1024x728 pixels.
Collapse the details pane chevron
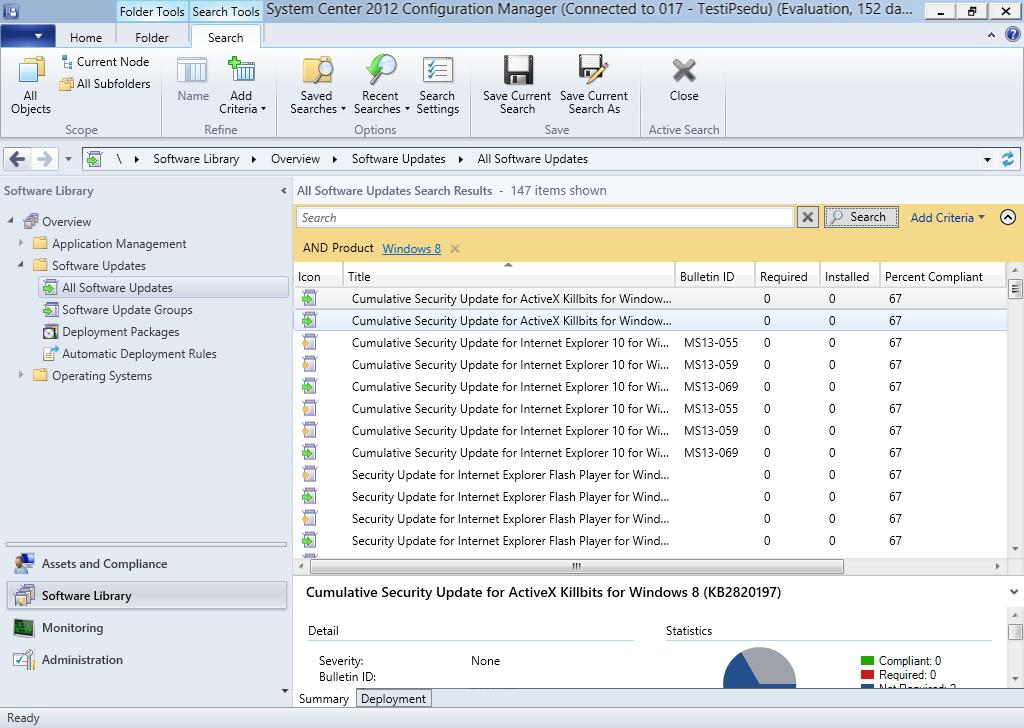[1014, 592]
